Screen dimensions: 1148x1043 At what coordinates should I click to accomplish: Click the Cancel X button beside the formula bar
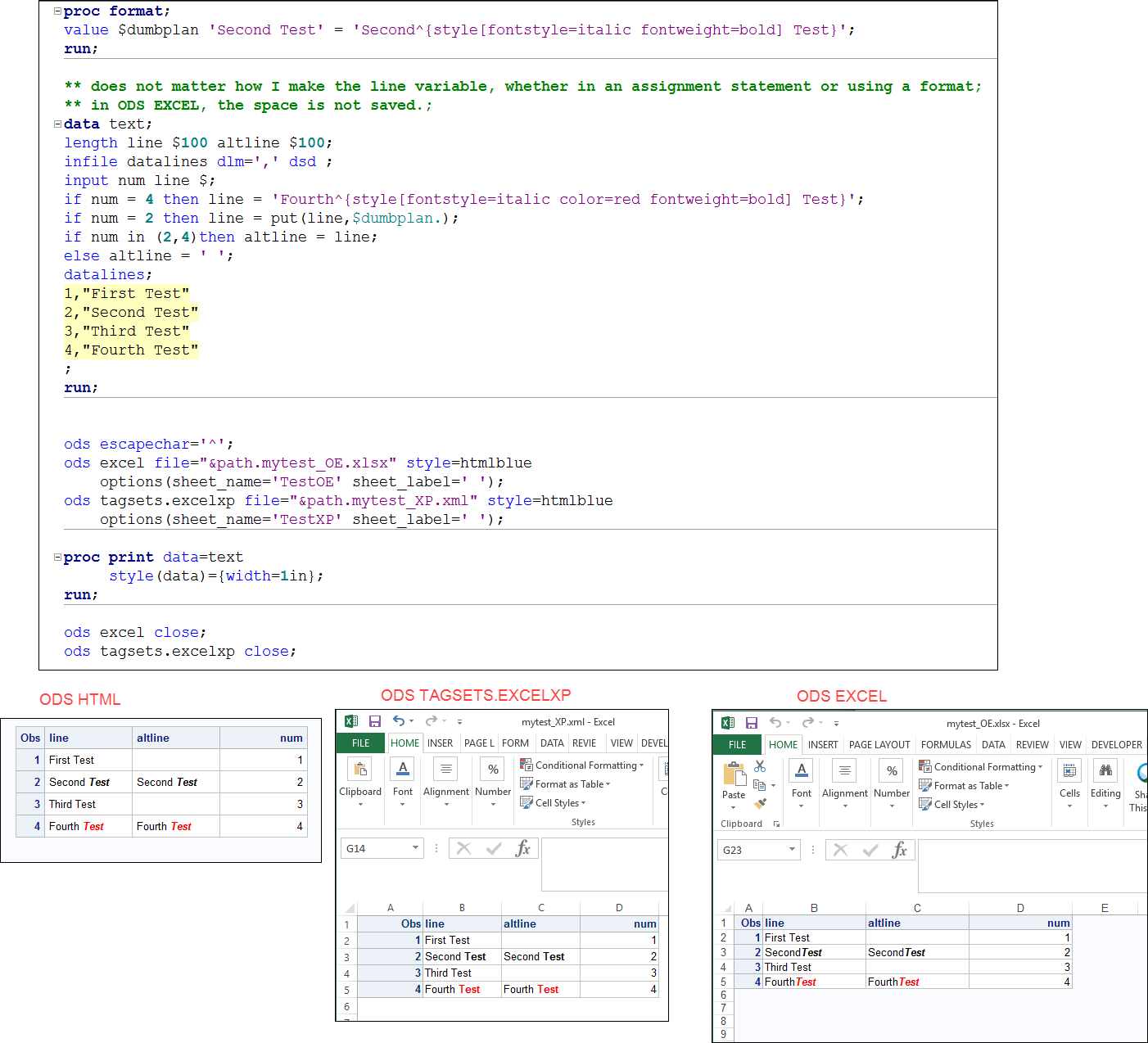(464, 848)
